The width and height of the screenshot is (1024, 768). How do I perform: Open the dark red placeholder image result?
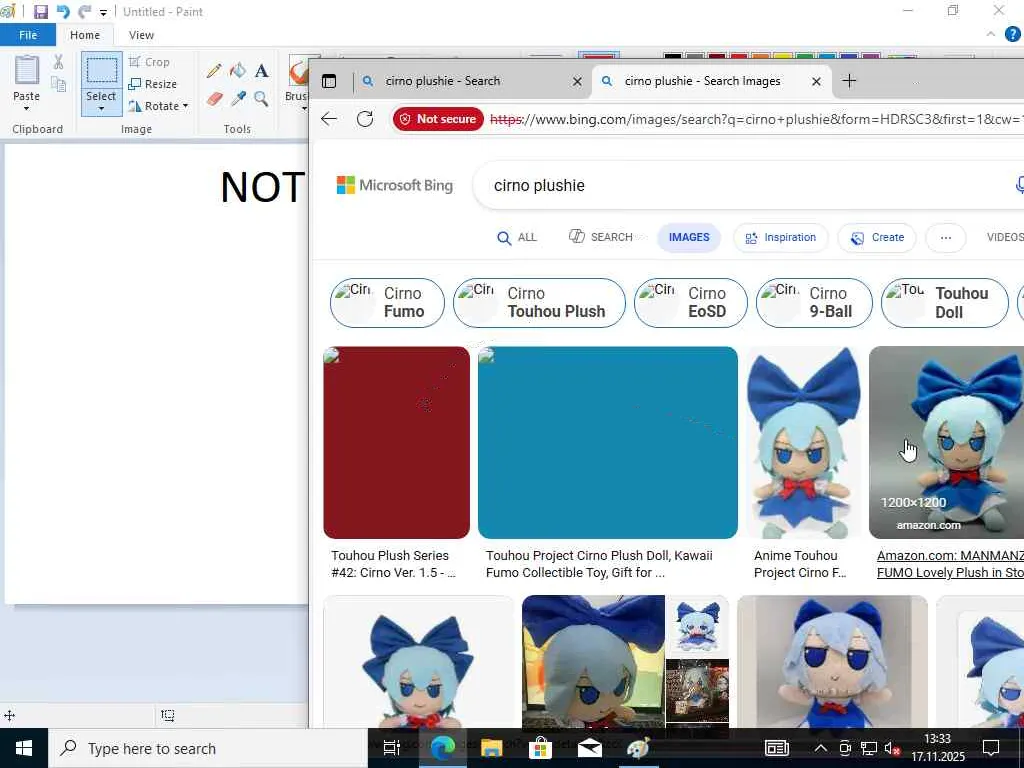tap(396, 442)
